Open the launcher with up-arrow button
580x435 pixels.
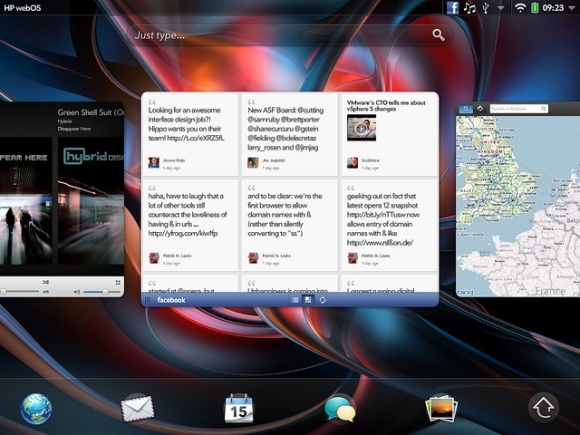[543, 407]
